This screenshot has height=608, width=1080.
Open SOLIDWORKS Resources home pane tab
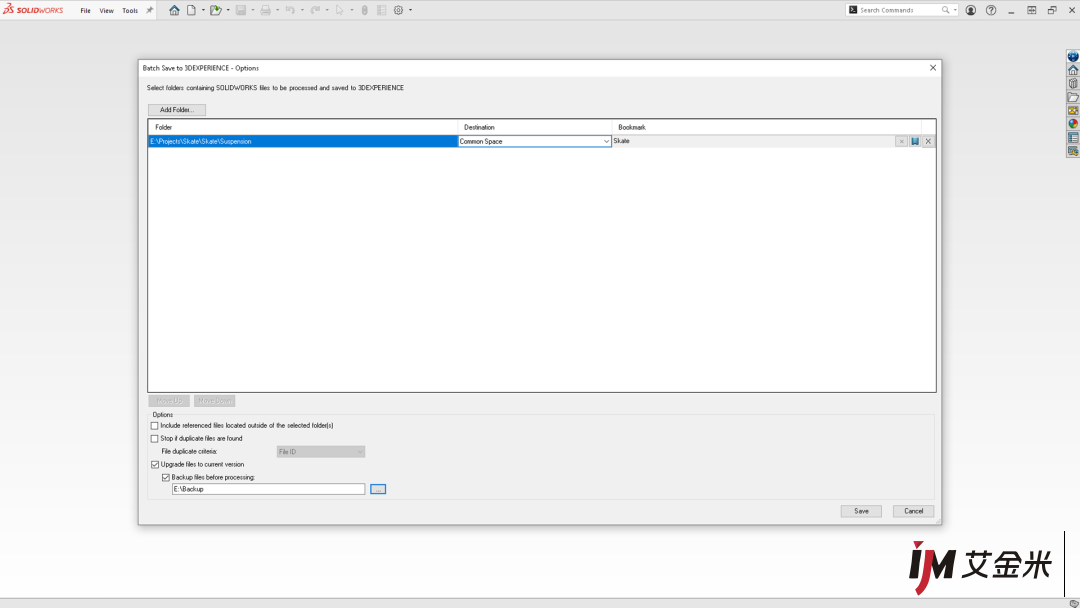pos(1073,70)
